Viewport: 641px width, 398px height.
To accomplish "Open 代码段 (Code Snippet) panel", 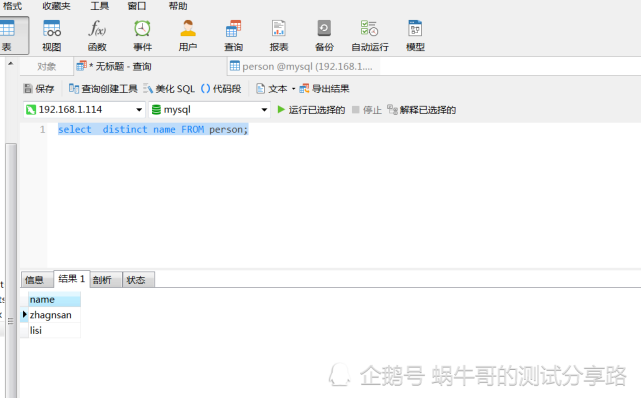I will click(x=221, y=89).
